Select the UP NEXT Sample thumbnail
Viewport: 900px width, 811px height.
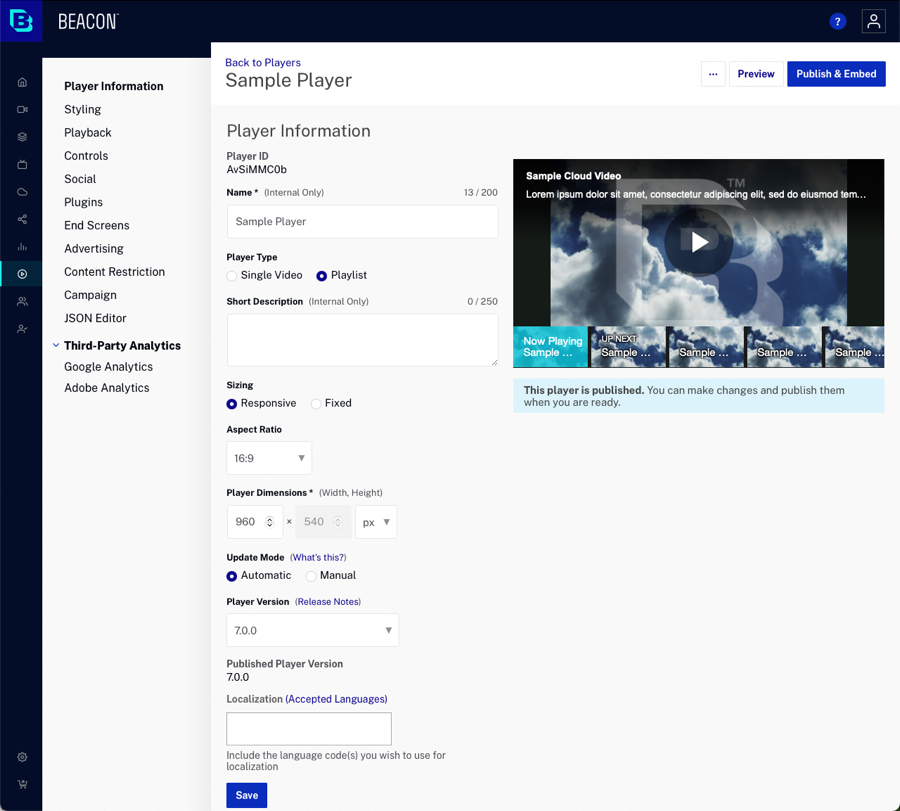pos(628,347)
